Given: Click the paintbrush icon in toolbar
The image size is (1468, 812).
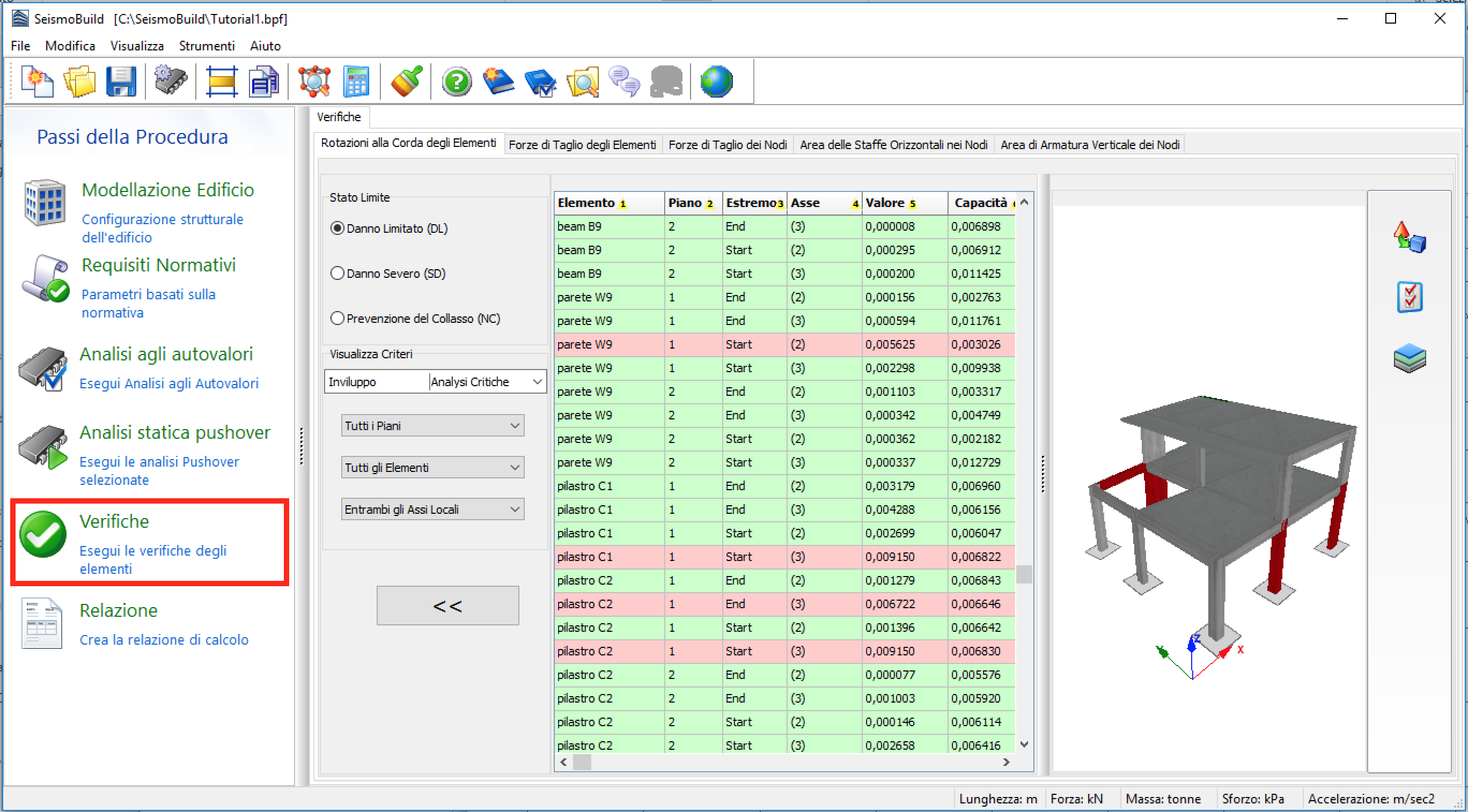Looking at the screenshot, I should coord(406,82).
